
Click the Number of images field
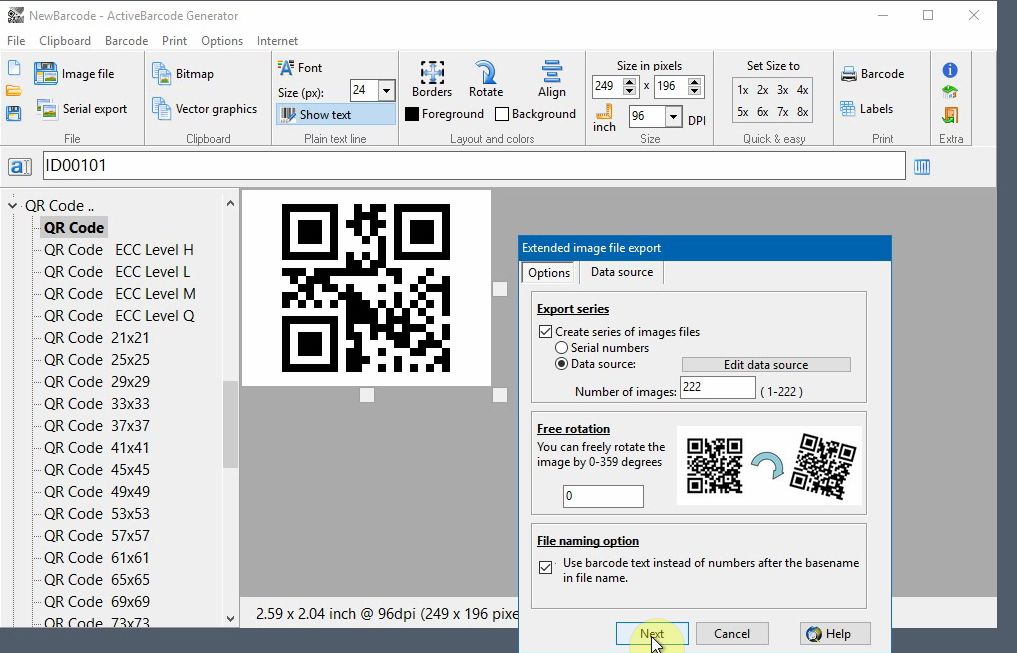pos(717,388)
